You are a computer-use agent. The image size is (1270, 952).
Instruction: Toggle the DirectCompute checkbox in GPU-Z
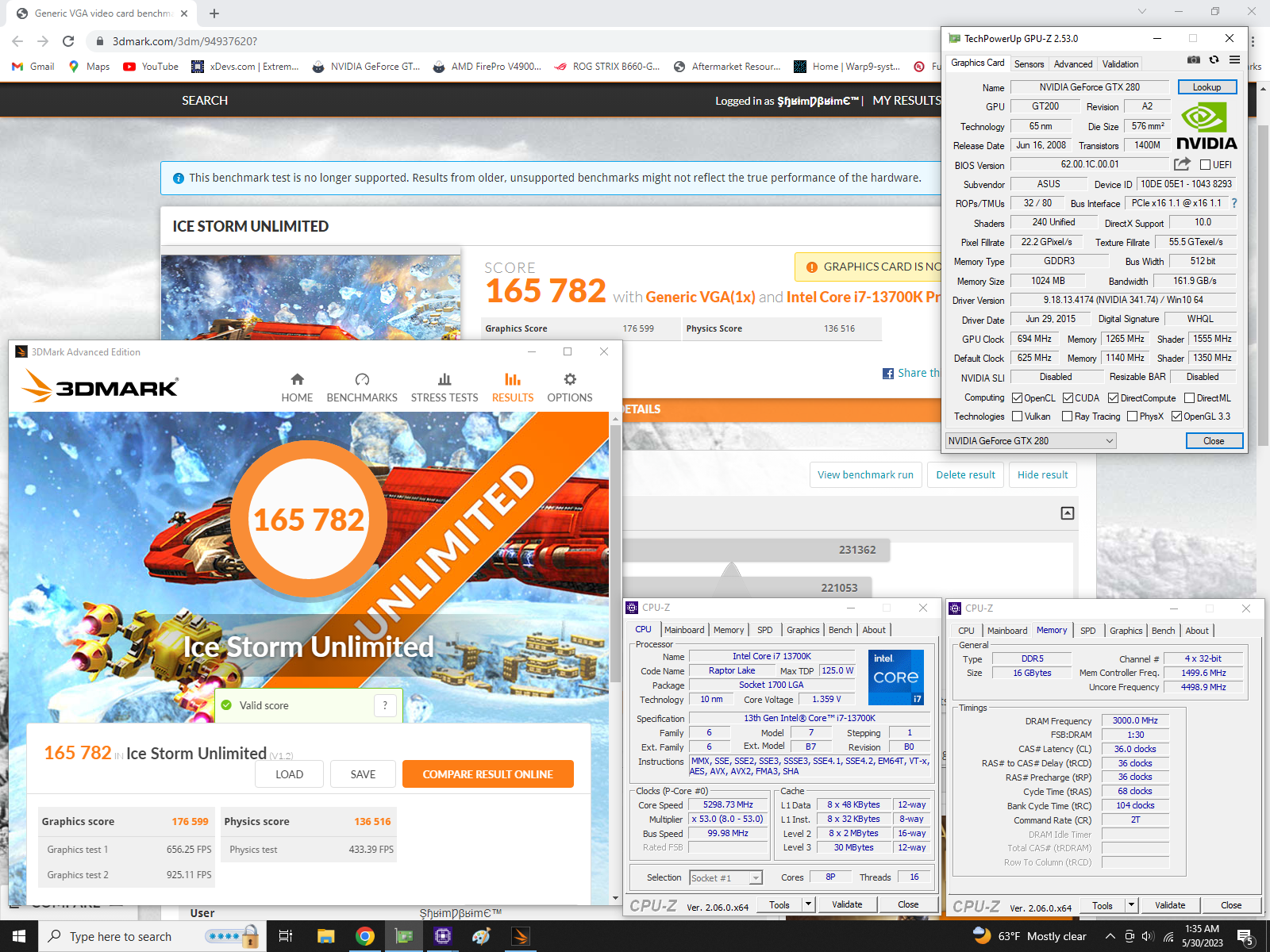pos(1113,398)
